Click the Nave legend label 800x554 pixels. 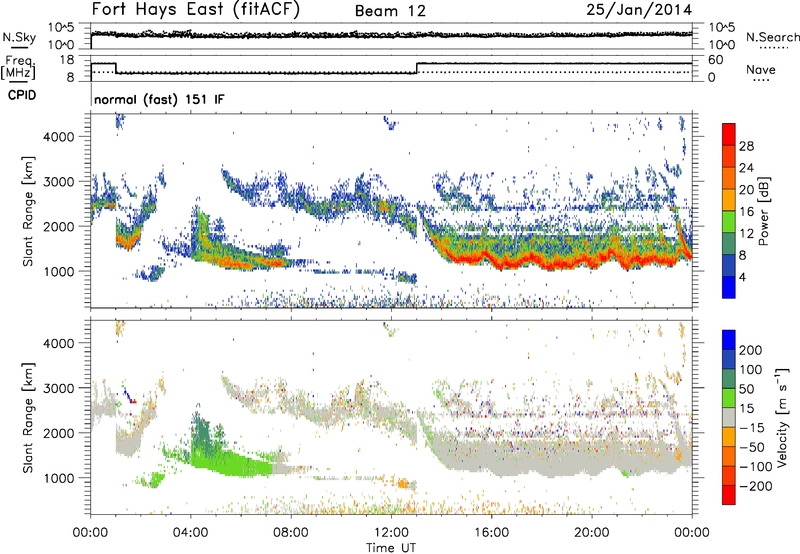coord(761,69)
